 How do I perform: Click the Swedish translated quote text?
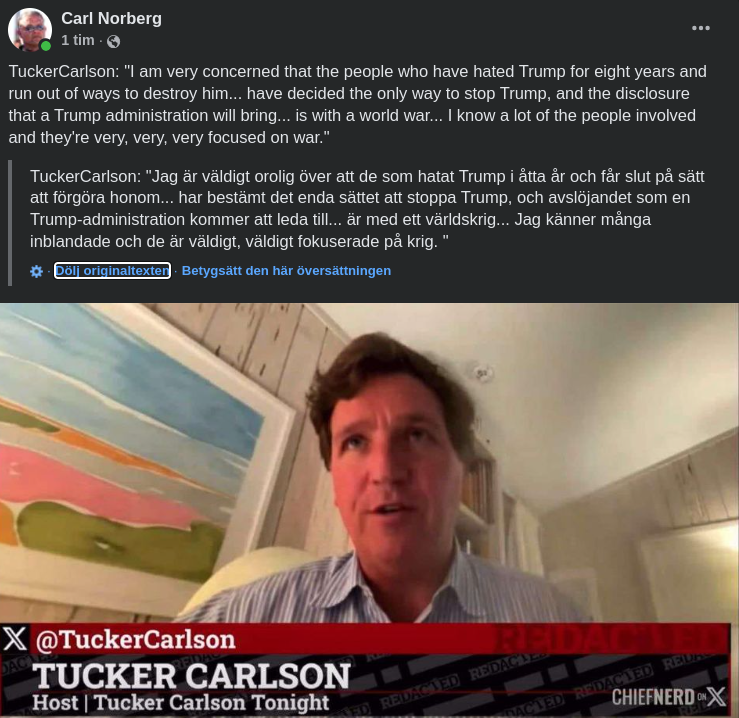(367, 209)
